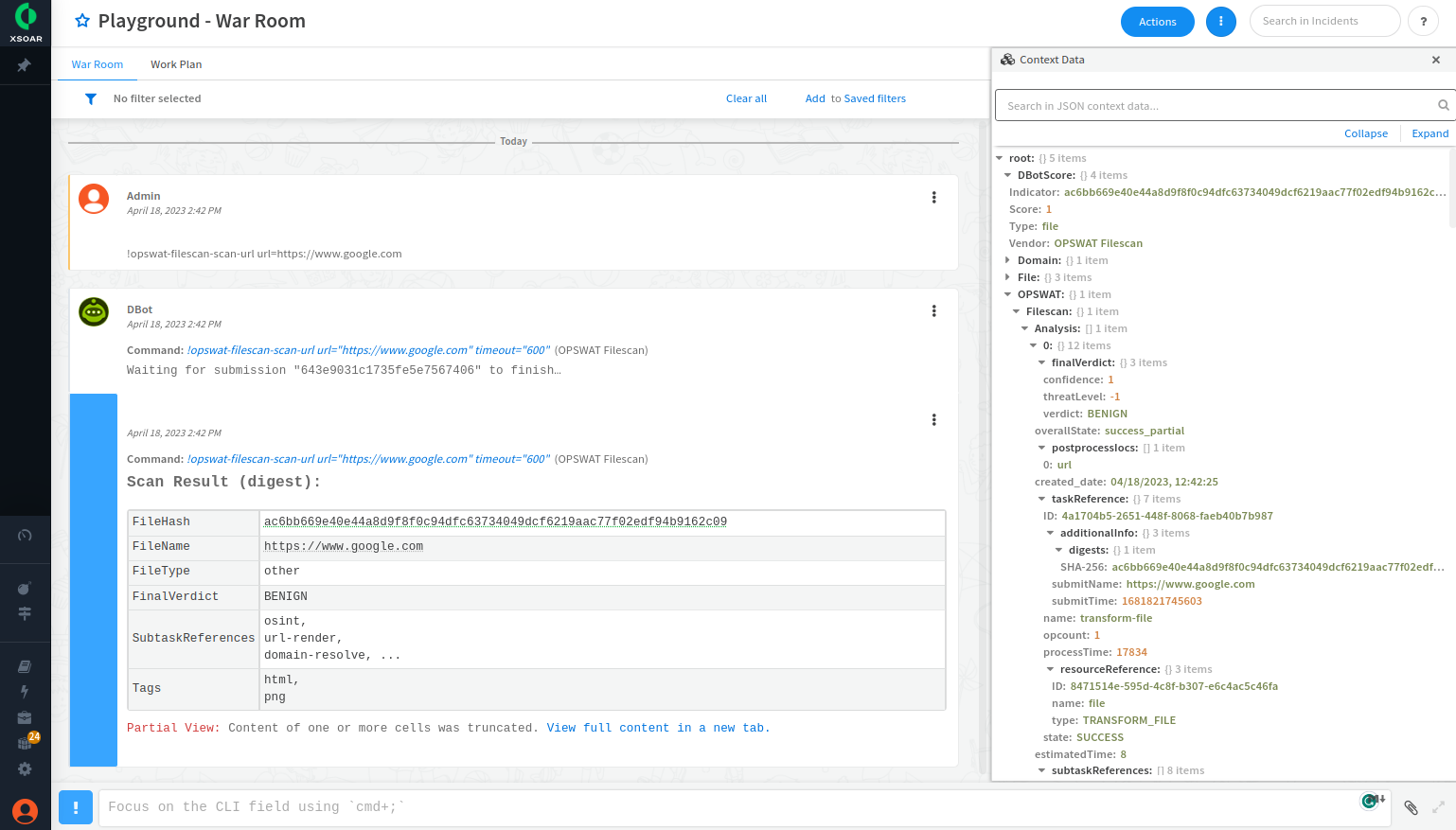The width and height of the screenshot is (1456, 830).
Task: Collapse the OPSWAT node
Action: 1008,294
